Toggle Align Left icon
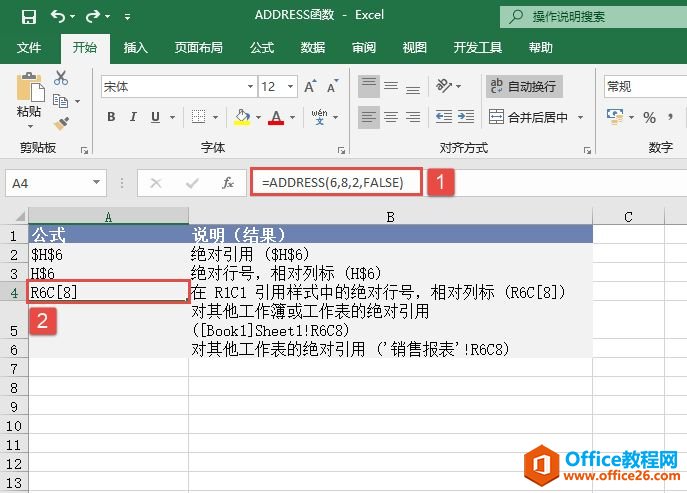The height and width of the screenshot is (493, 687). [x=368, y=117]
